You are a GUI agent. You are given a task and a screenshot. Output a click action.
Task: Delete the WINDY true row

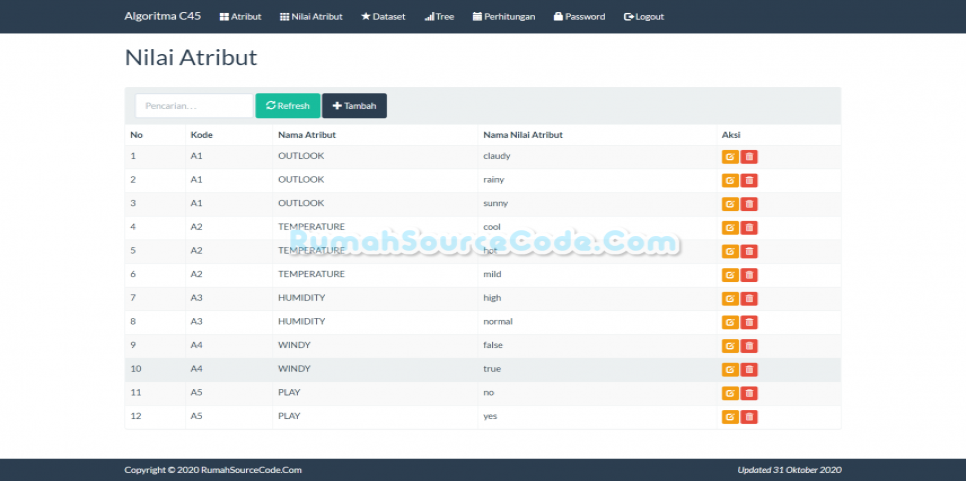[749, 370]
